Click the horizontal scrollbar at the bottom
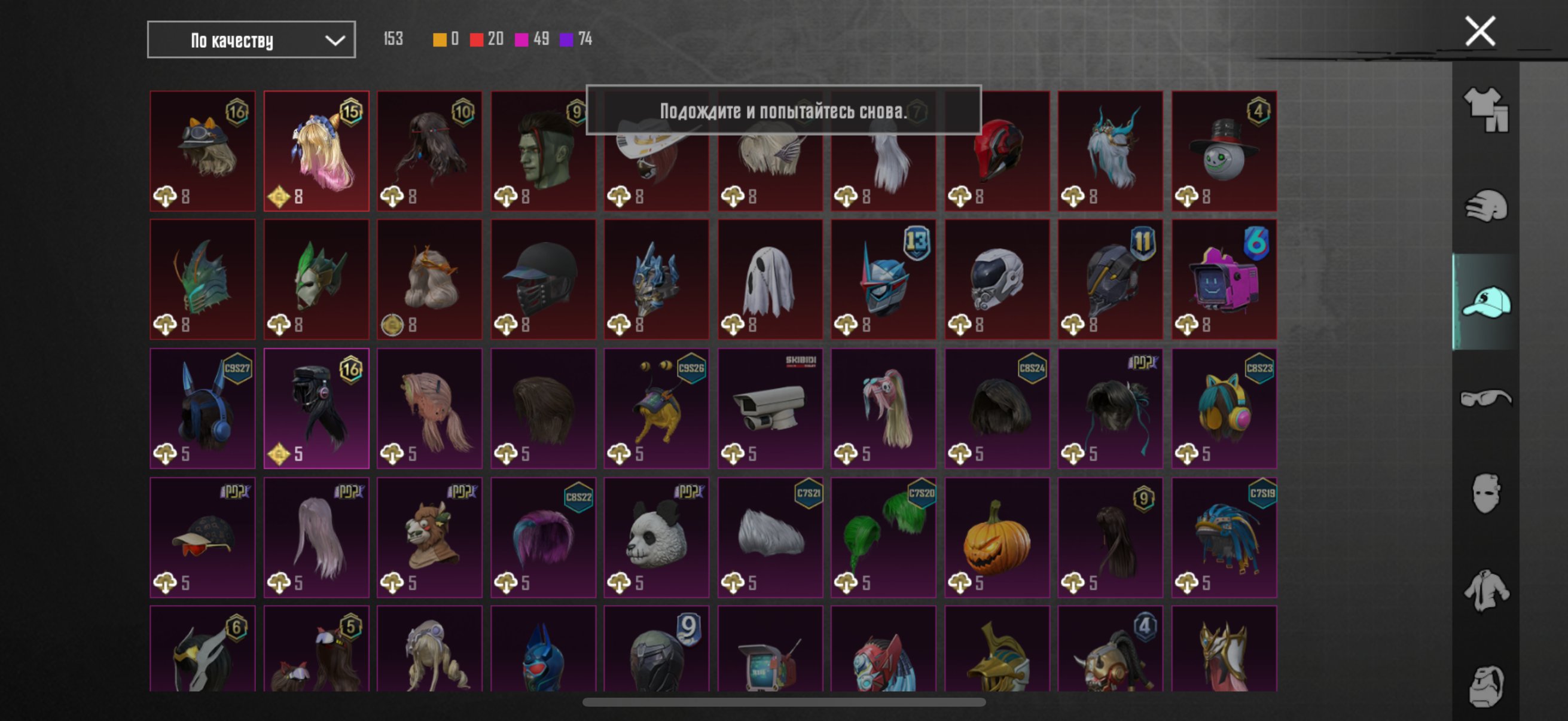The width and height of the screenshot is (1568, 721). [x=784, y=702]
